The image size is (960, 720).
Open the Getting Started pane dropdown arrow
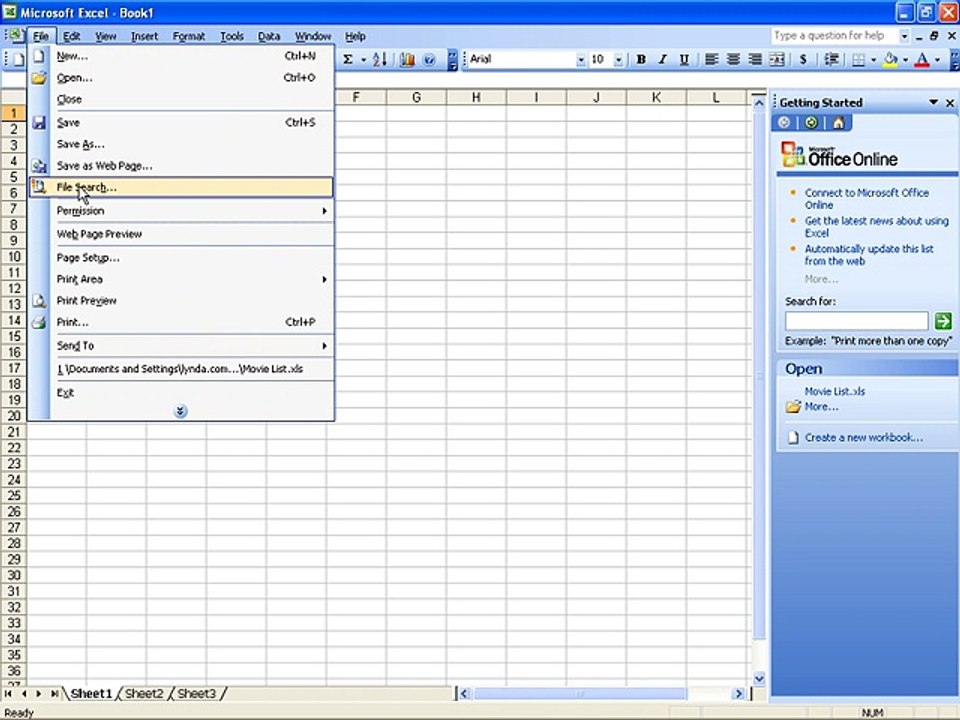pyautogui.click(x=933, y=102)
